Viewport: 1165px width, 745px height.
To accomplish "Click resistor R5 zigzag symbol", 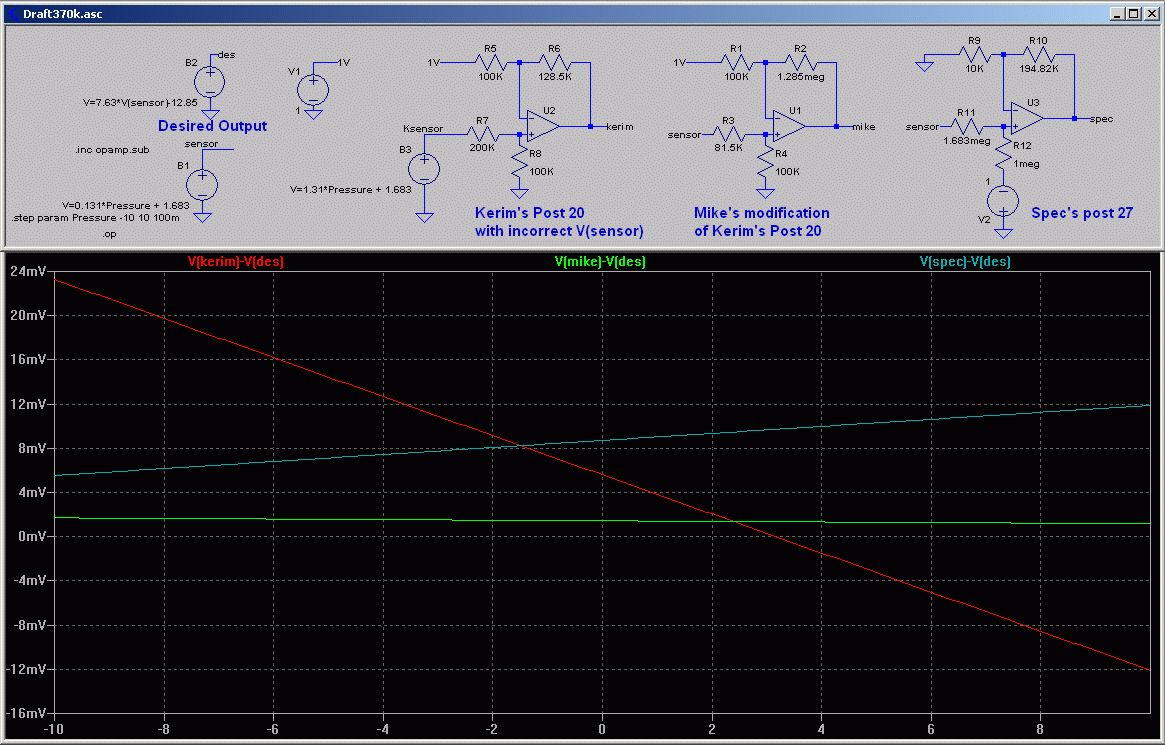I will pyautogui.click(x=490, y=62).
